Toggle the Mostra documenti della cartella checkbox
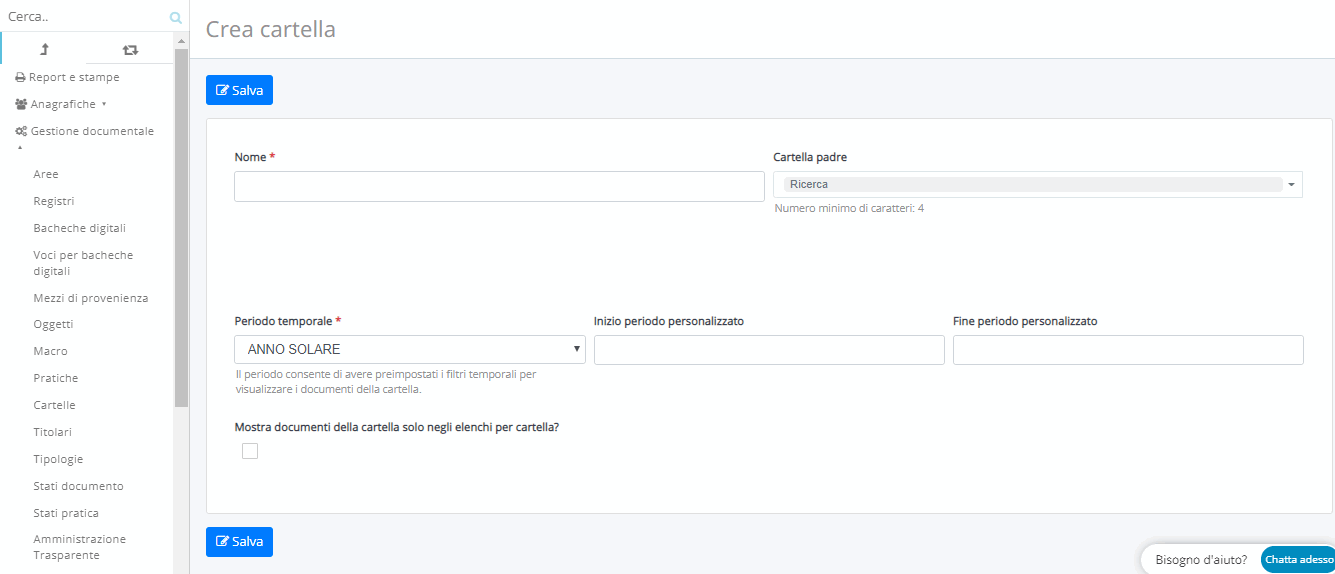Screen dimensions: 1335x574 pos(250,451)
